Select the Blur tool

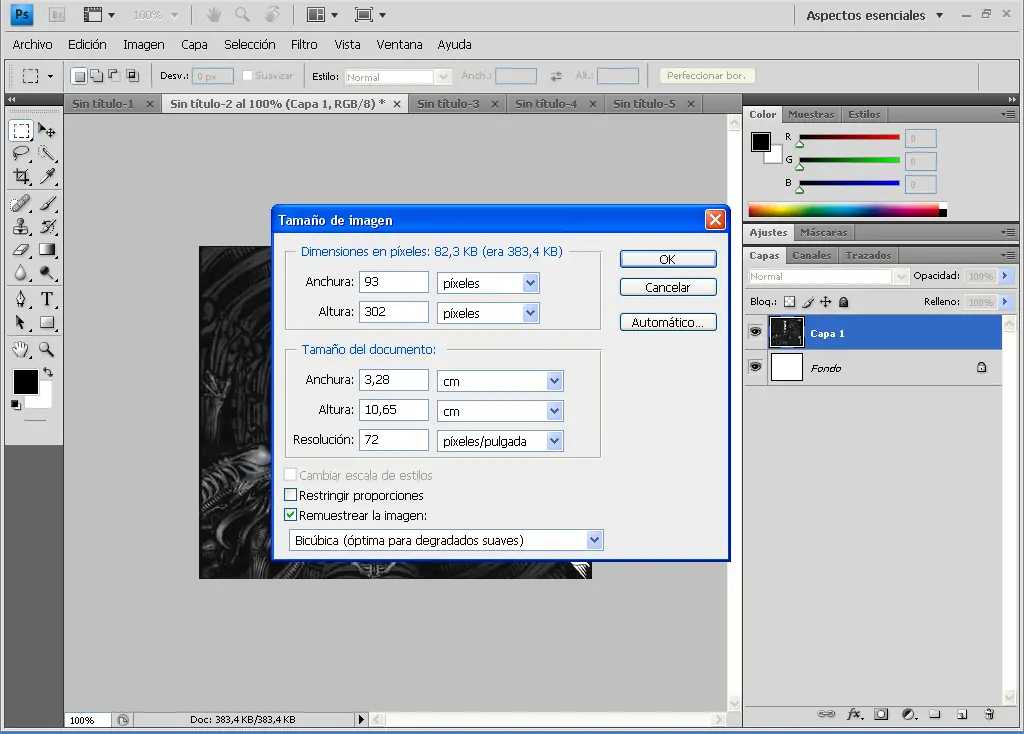pyautogui.click(x=22, y=272)
